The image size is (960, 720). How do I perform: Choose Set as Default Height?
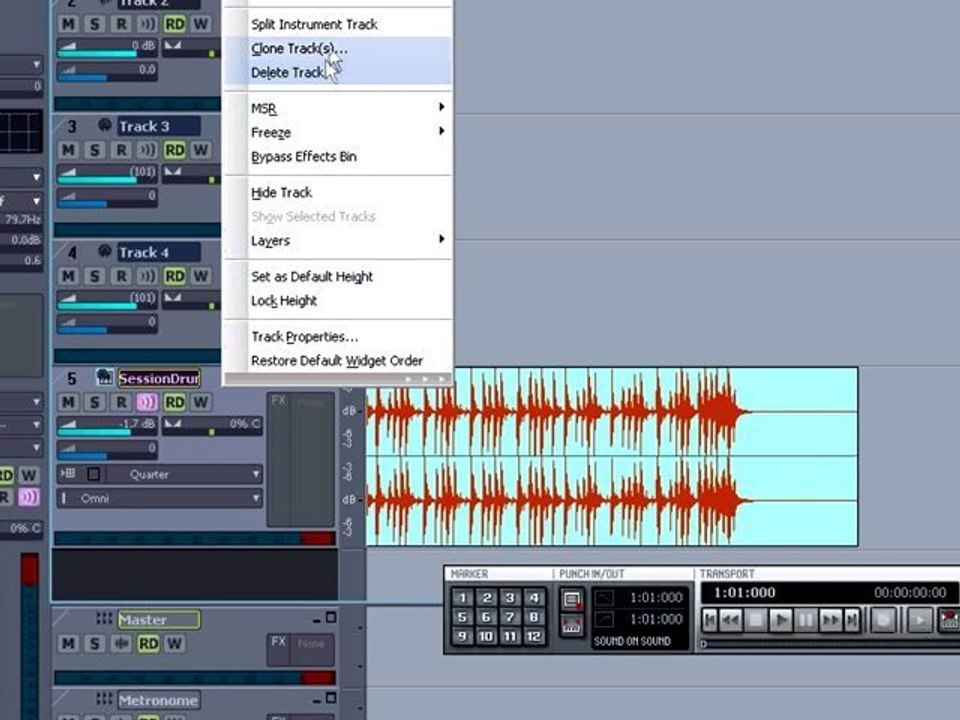[x=339, y=276]
